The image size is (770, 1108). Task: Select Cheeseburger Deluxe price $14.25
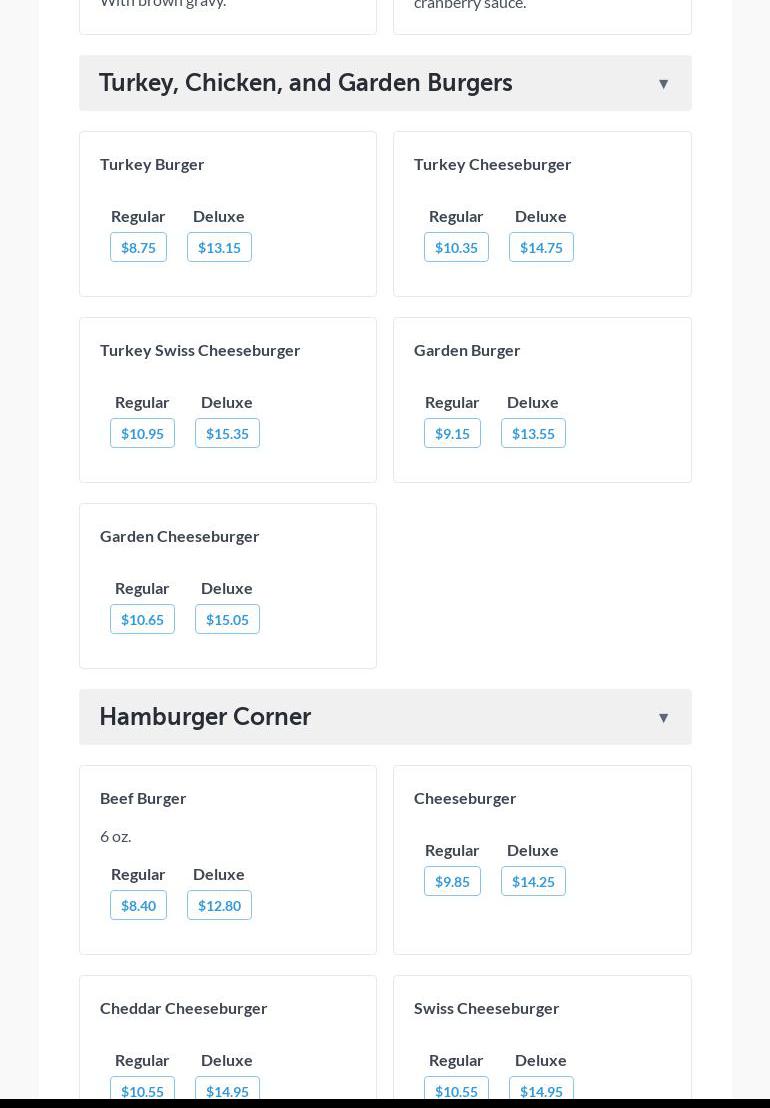pyautogui.click(x=533, y=881)
